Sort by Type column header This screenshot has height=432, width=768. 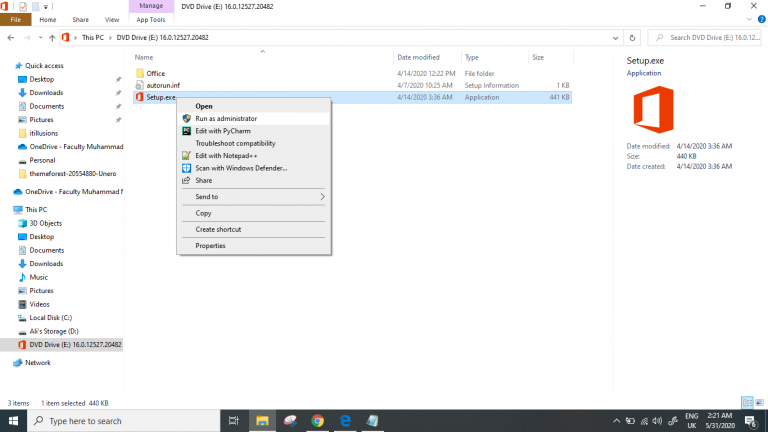point(472,57)
